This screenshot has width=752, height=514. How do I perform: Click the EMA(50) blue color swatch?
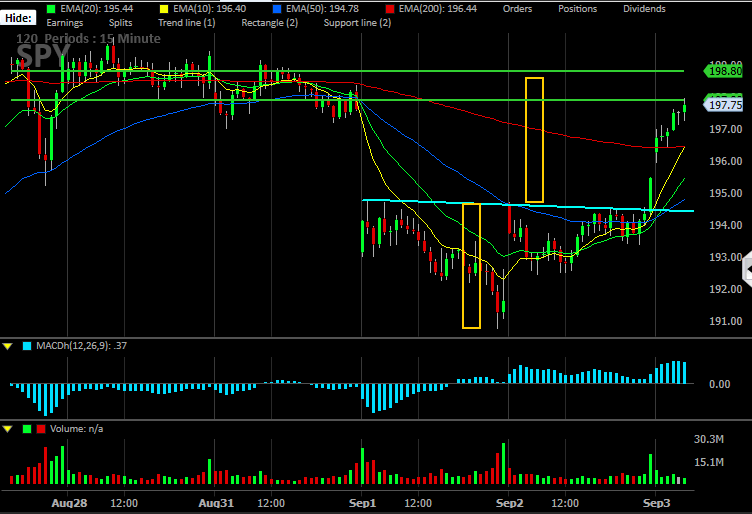(277, 9)
